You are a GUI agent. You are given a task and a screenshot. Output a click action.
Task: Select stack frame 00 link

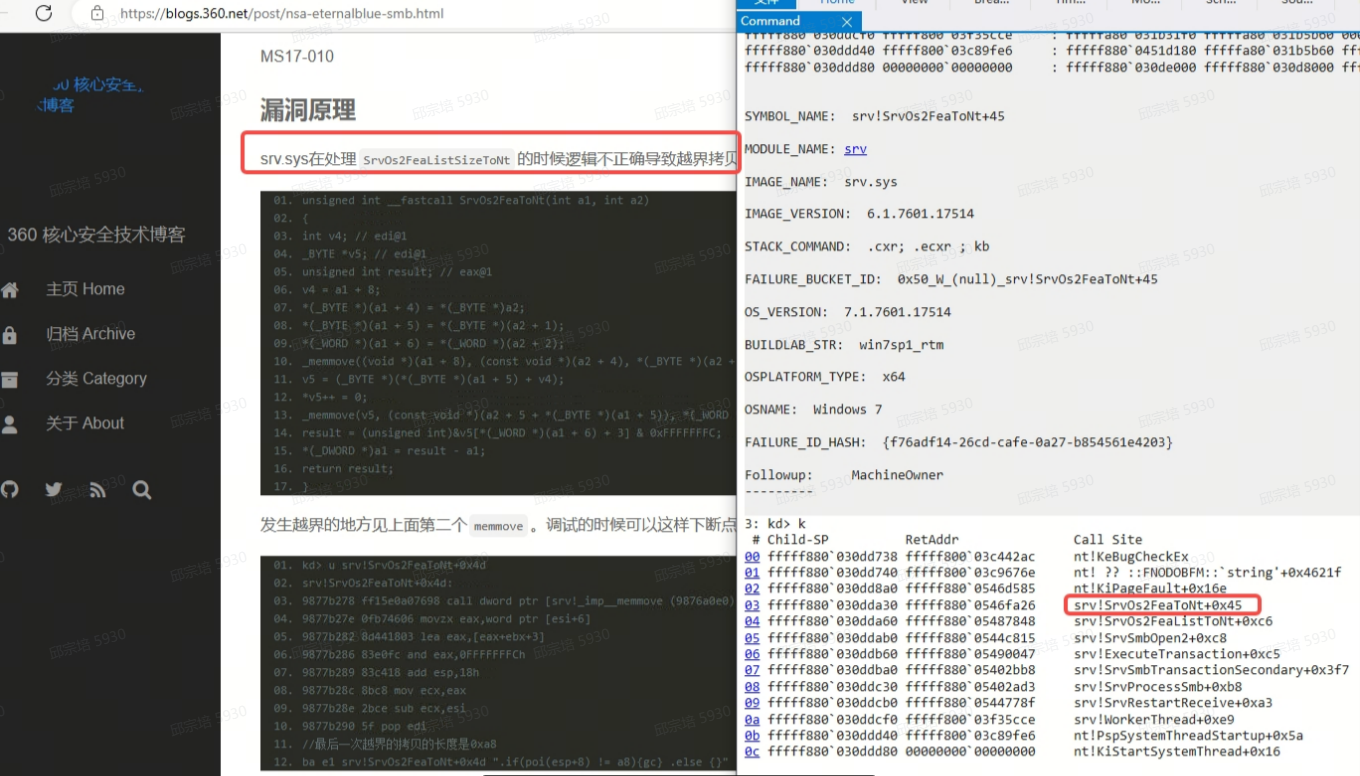752,556
